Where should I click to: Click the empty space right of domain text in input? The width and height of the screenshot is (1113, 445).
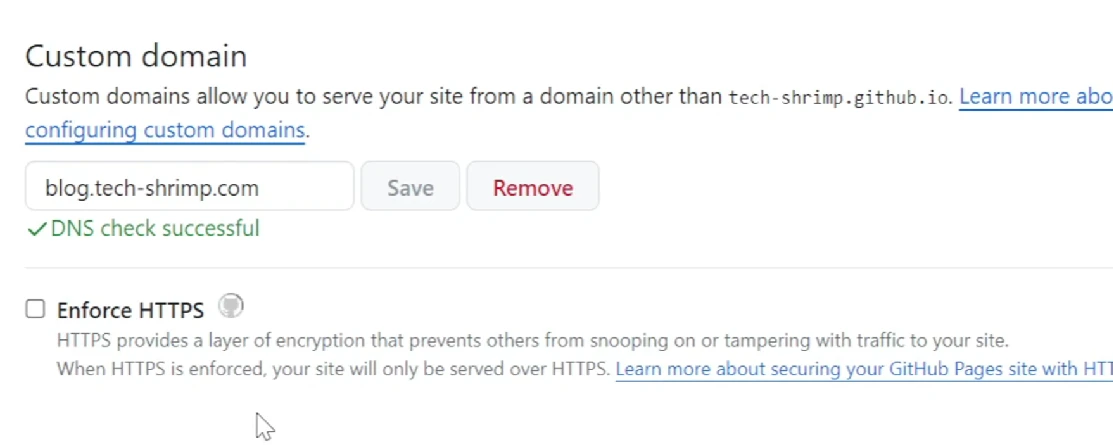point(305,187)
